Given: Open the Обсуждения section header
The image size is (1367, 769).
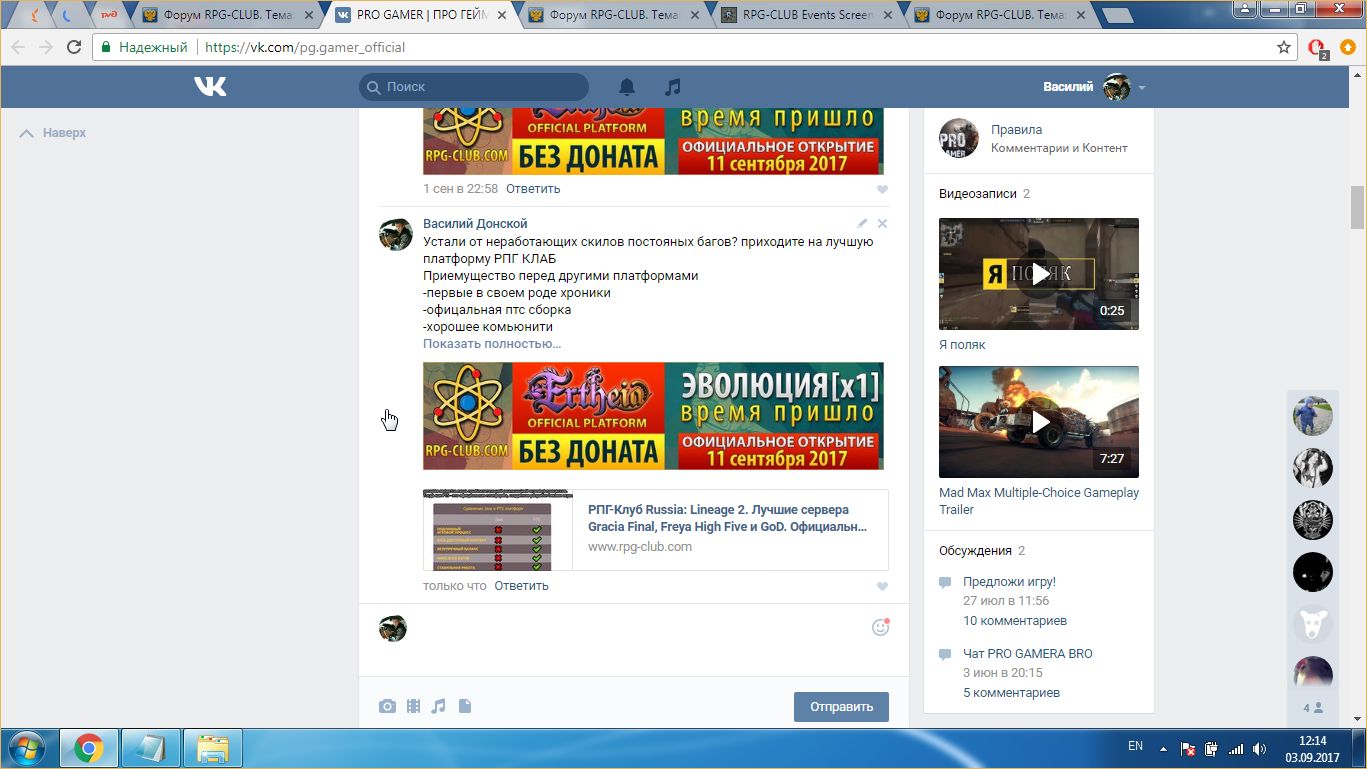Looking at the screenshot, I should tap(975, 551).
